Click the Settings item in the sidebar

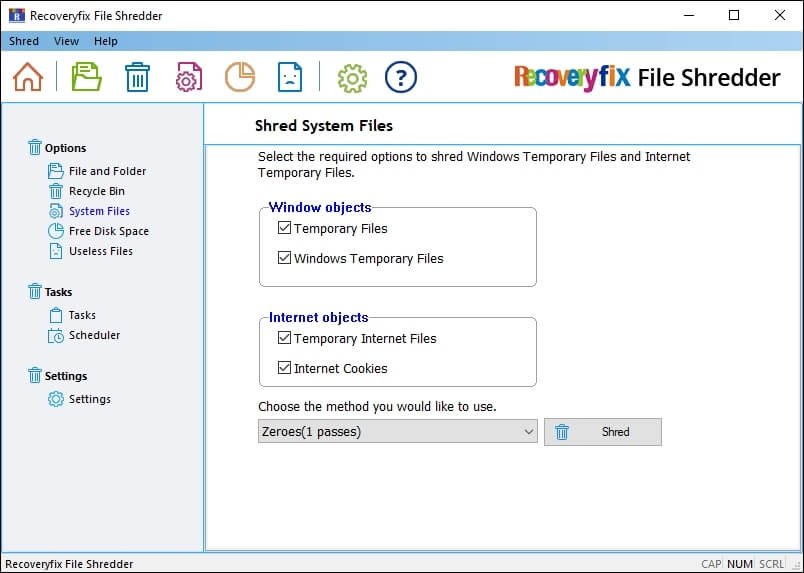click(89, 399)
